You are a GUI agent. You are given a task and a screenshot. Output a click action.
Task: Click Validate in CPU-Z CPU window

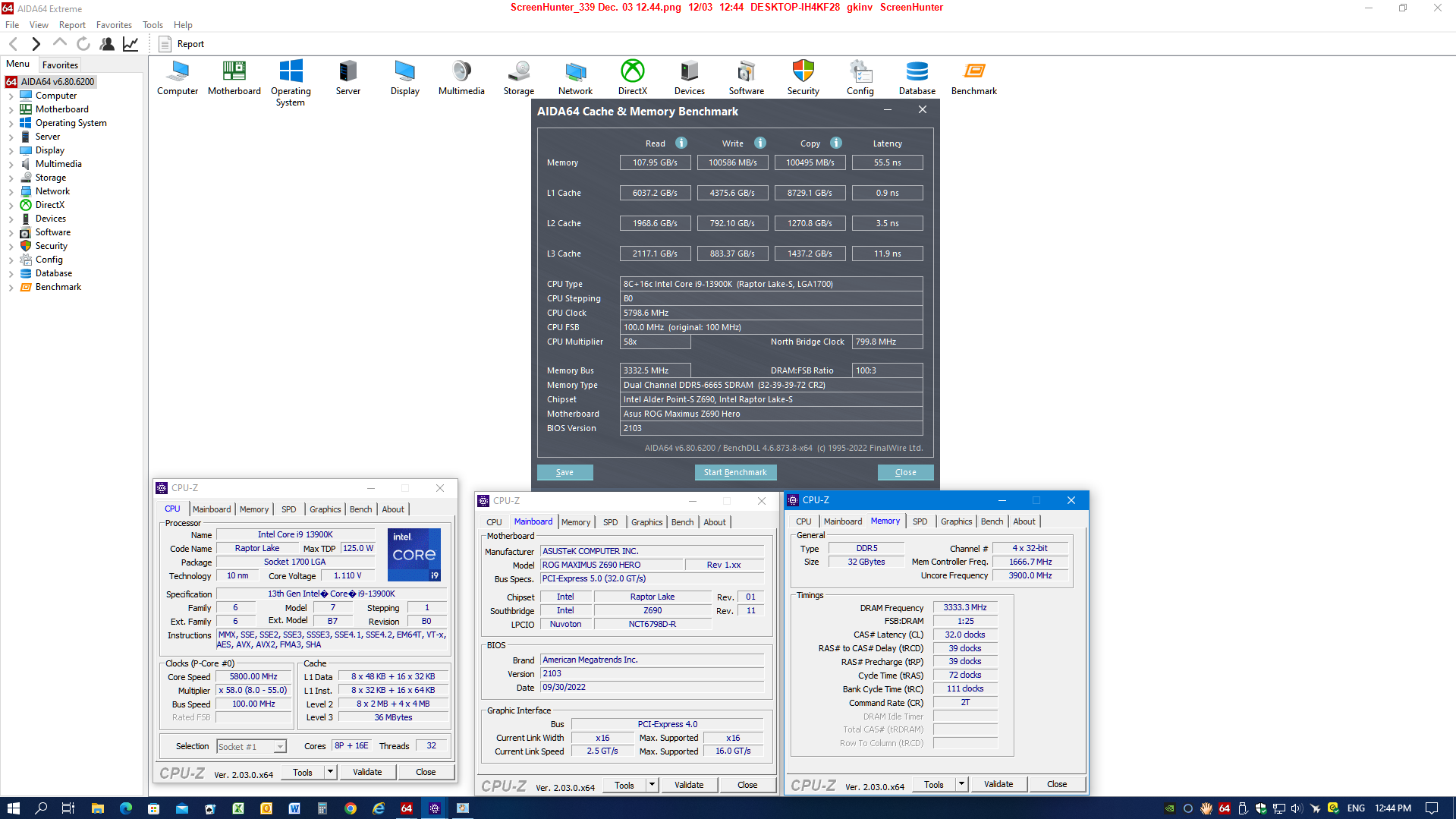click(x=367, y=772)
